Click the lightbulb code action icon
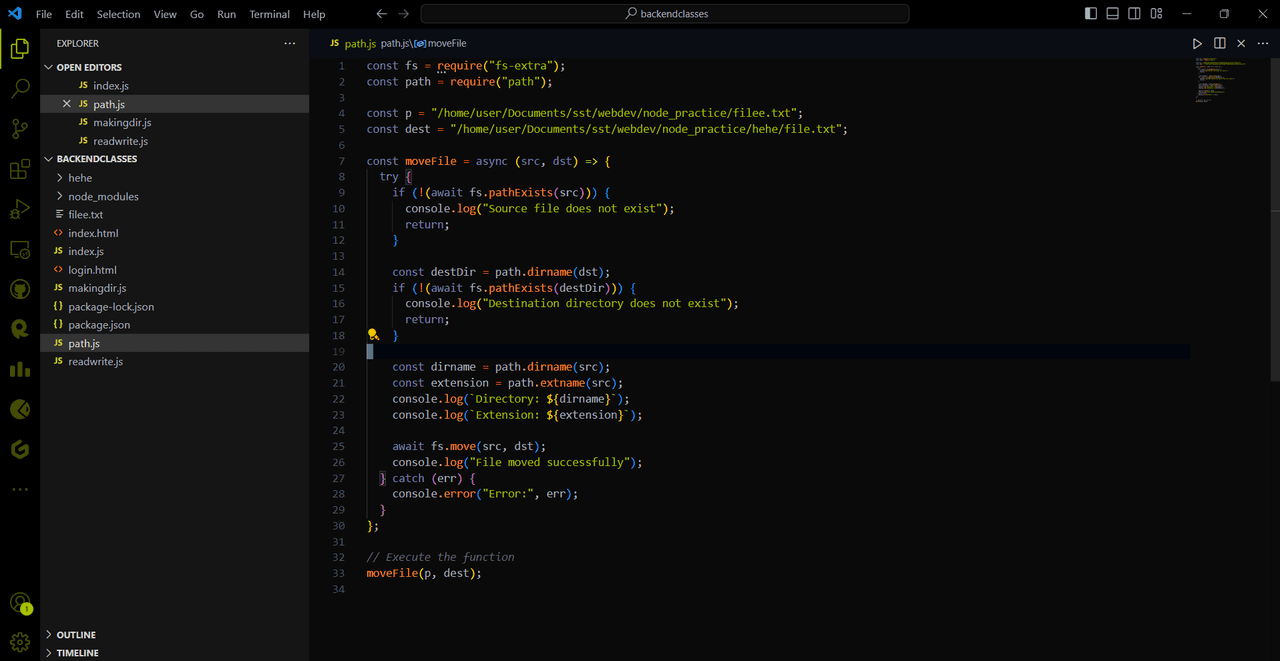The image size is (1280, 661). pos(373,335)
